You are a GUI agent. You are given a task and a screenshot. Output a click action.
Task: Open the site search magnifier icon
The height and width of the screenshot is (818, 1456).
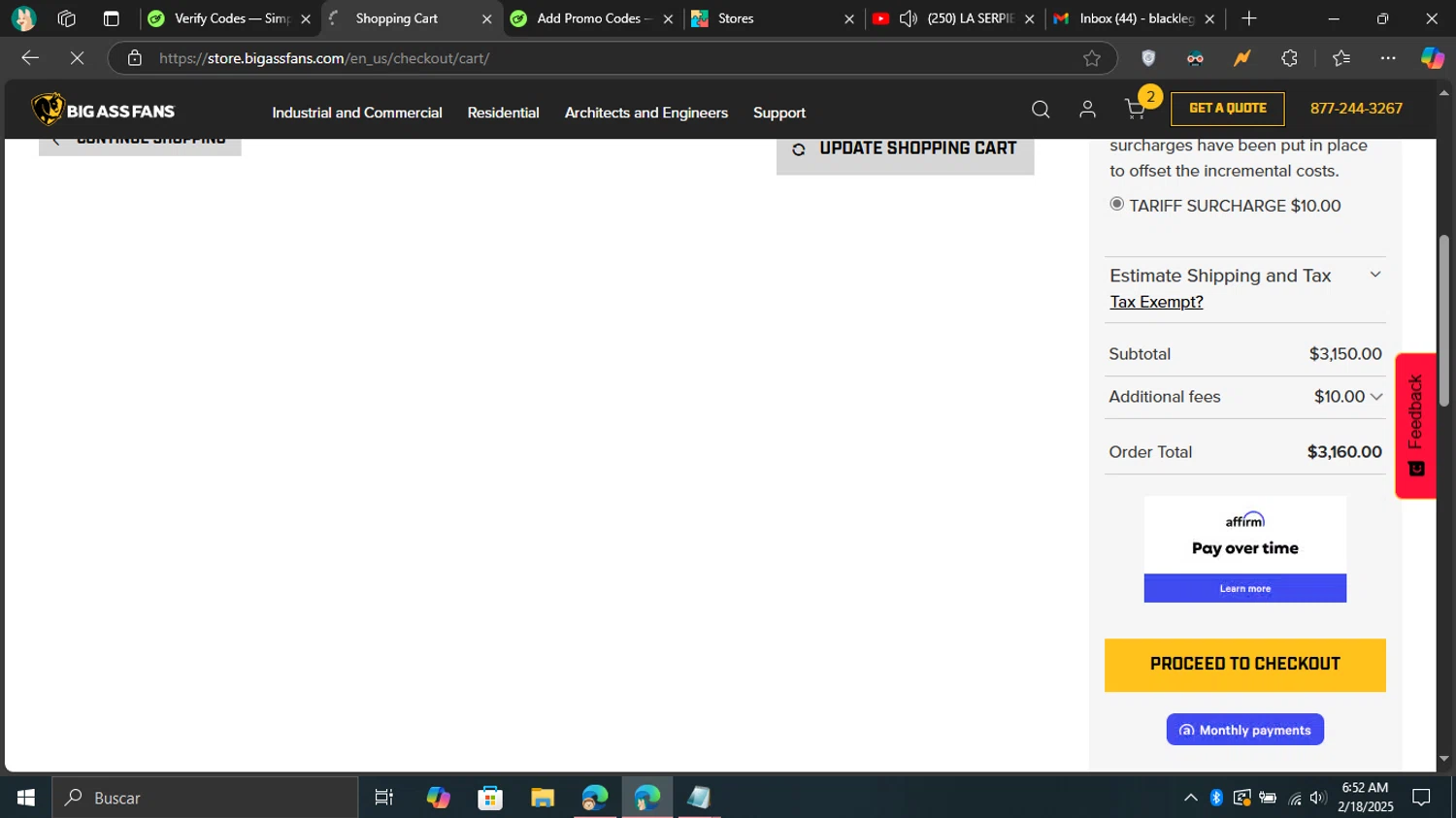tap(1041, 110)
